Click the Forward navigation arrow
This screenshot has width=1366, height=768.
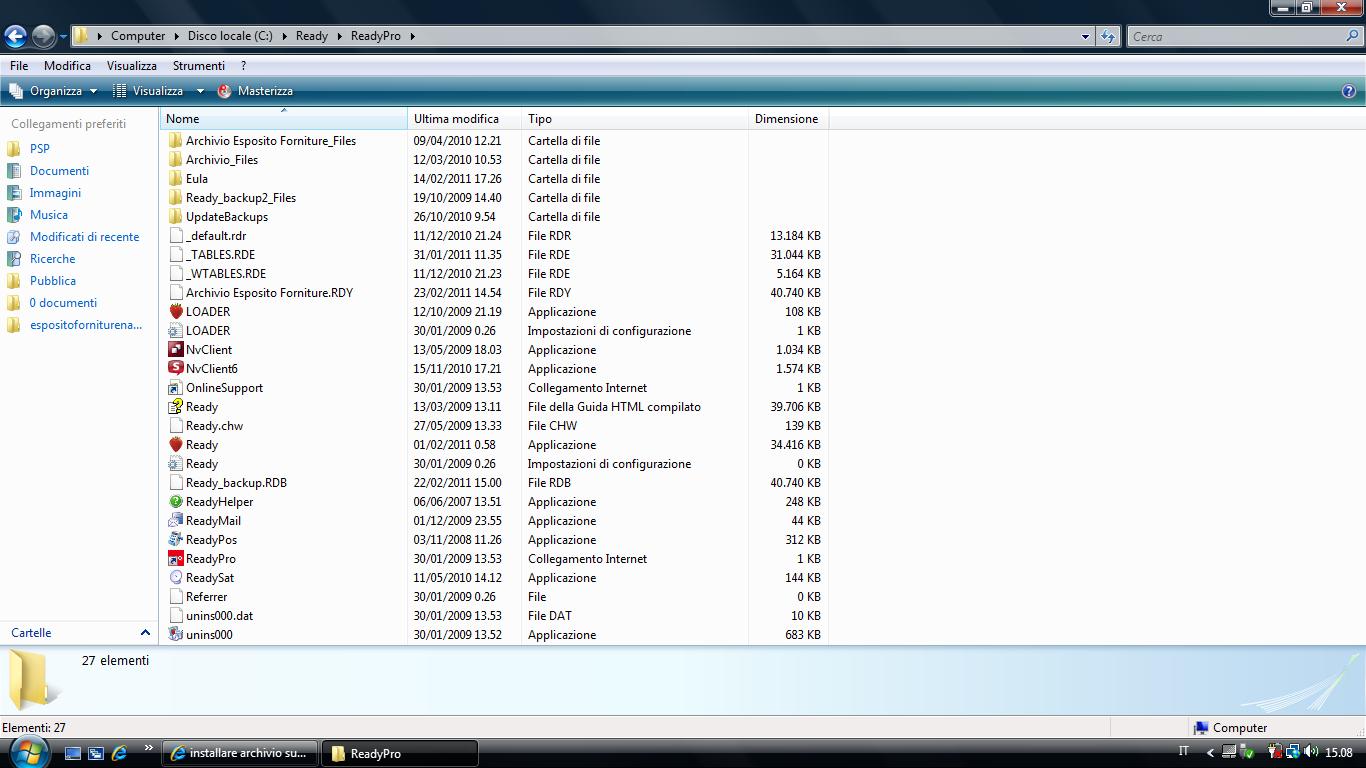42,37
